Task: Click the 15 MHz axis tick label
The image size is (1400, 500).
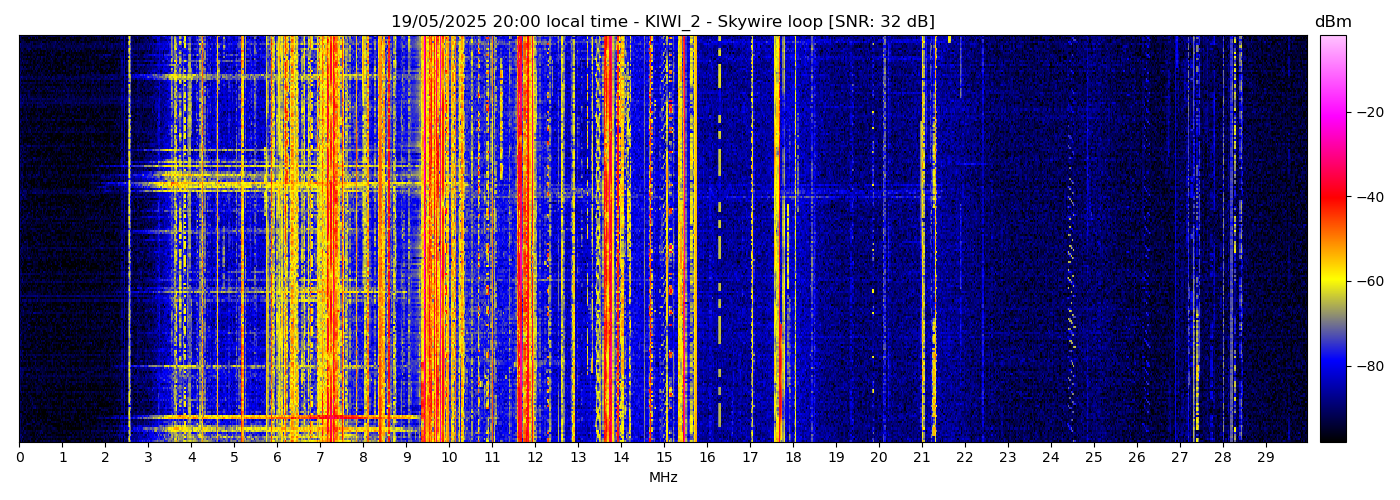Action: point(664,458)
